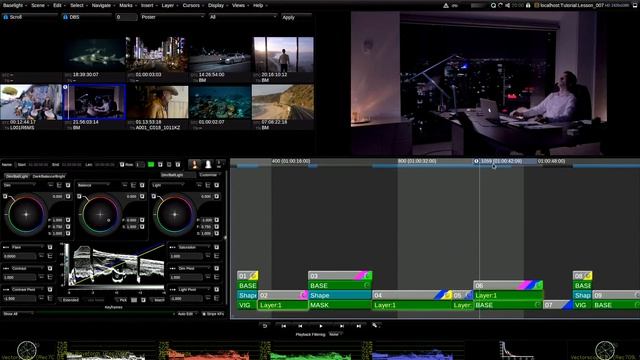Click the white silhouette matte icon
The image size is (640, 360).
(208, 164)
